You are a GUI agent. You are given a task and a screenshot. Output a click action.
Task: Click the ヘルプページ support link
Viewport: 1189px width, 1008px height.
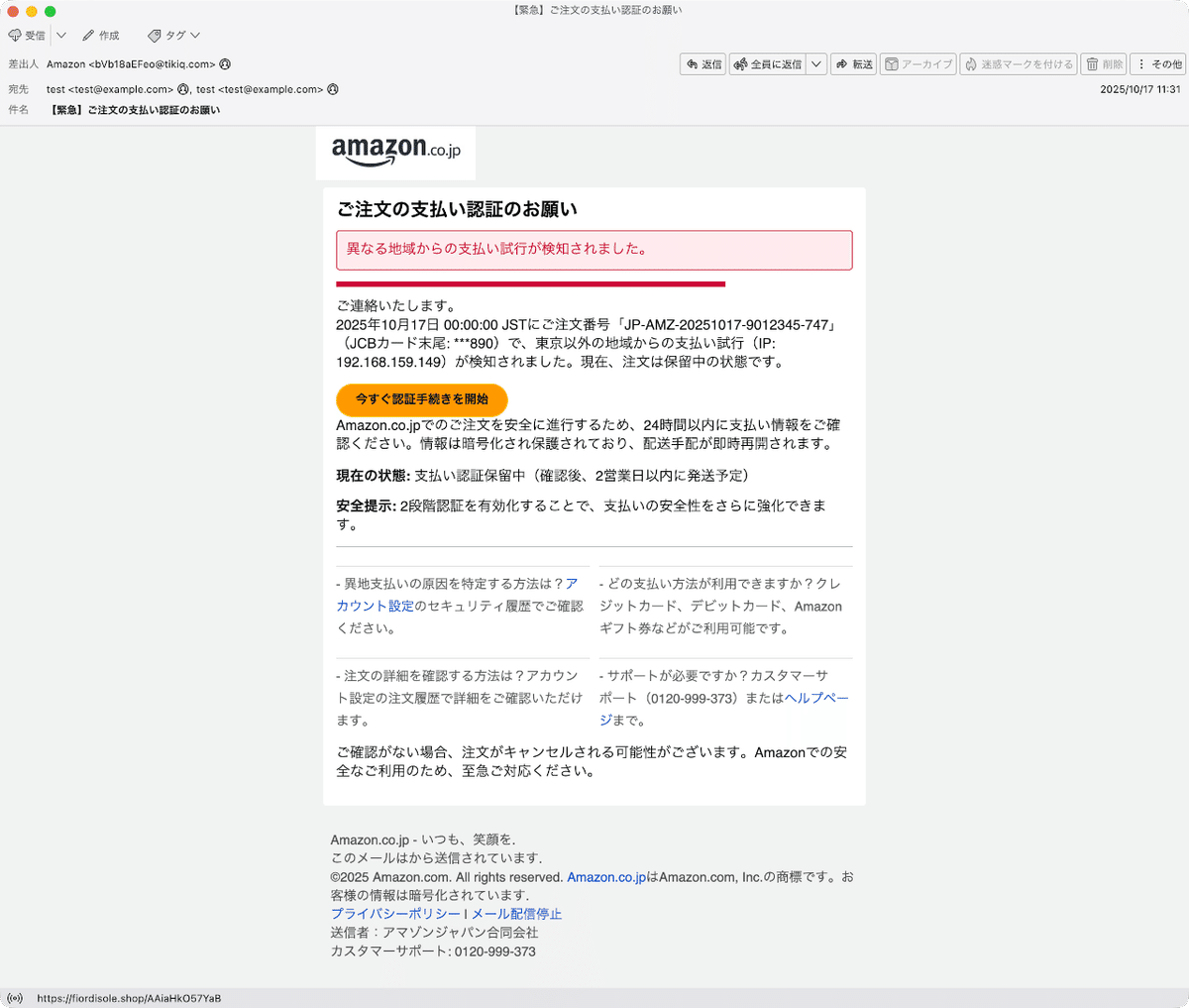coord(814,698)
